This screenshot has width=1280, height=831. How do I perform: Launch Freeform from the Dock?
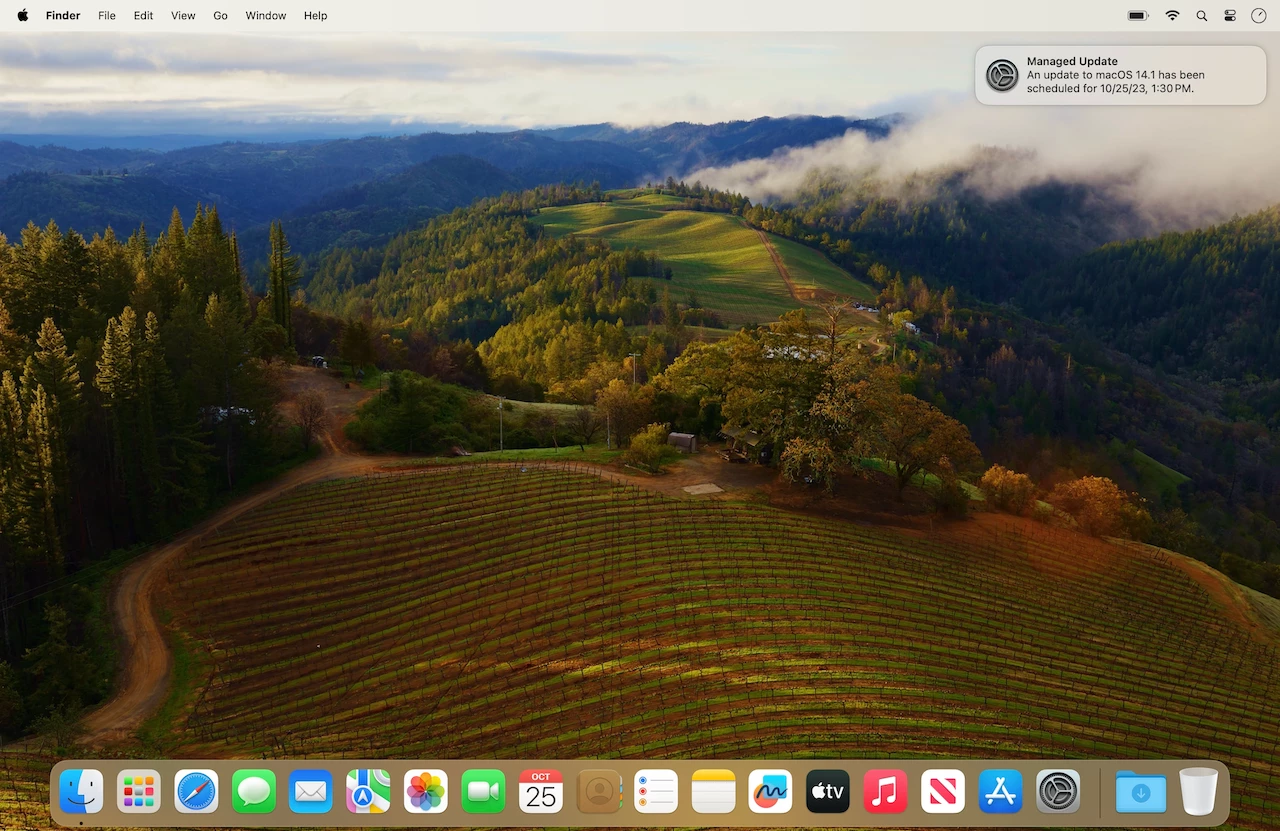tap(770, 791)
